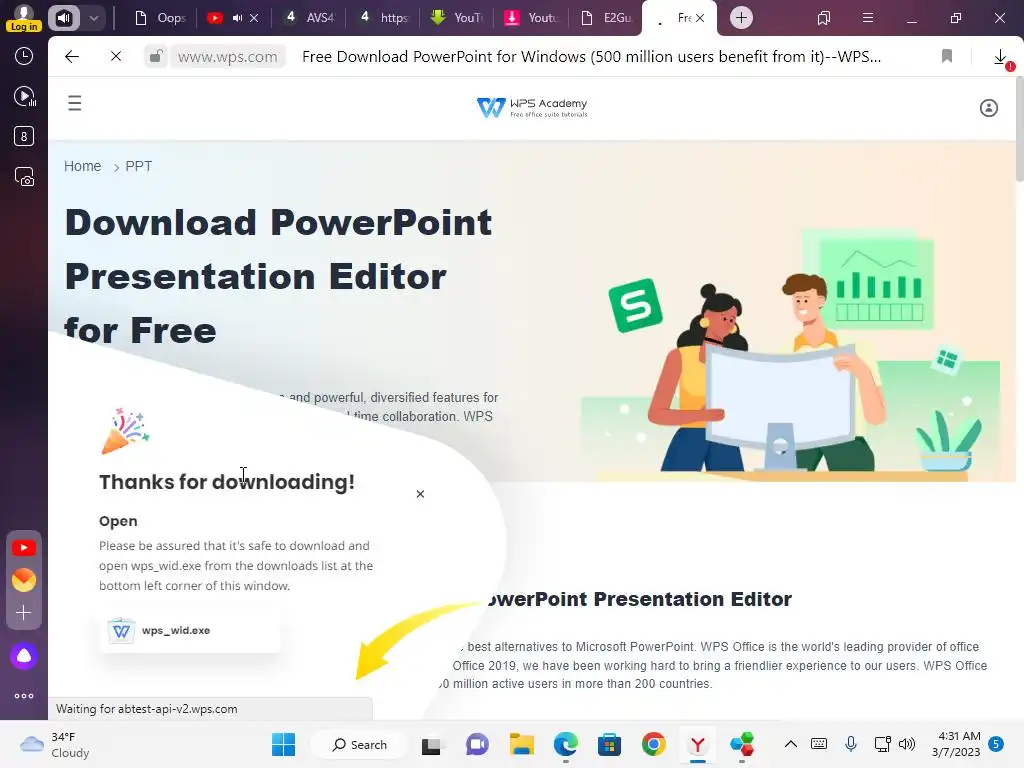The height and width of the screenshot is (768, 1024).
Task: Close the active Free Download tab
Action: click(x=700, y=18)
